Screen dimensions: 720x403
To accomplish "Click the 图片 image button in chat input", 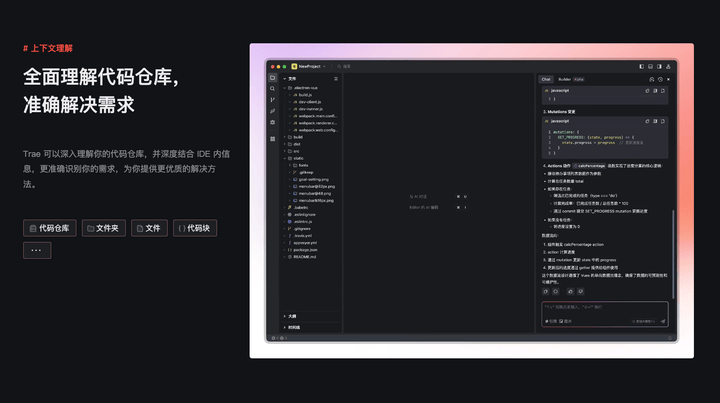I will (565, 321).
